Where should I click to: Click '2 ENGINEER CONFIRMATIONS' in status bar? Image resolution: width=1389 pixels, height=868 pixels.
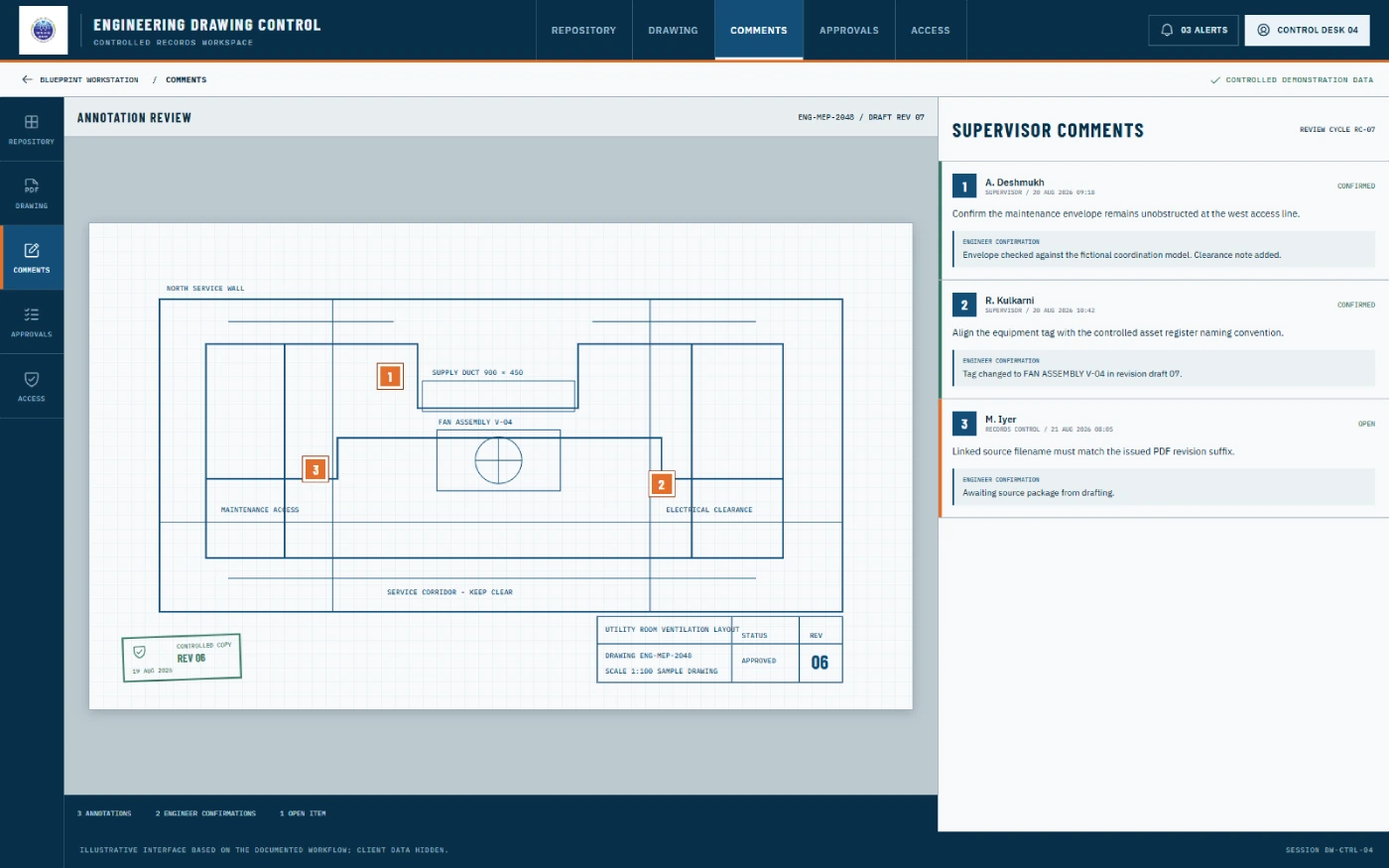(205, 813)
